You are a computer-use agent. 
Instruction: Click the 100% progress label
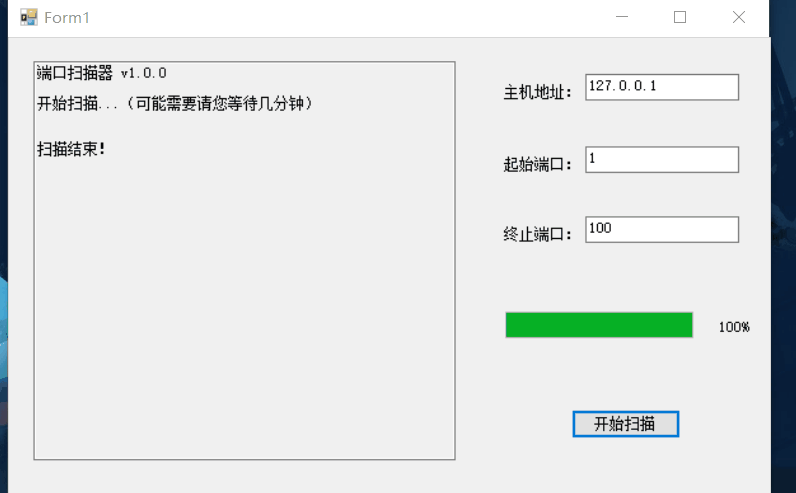734,327
